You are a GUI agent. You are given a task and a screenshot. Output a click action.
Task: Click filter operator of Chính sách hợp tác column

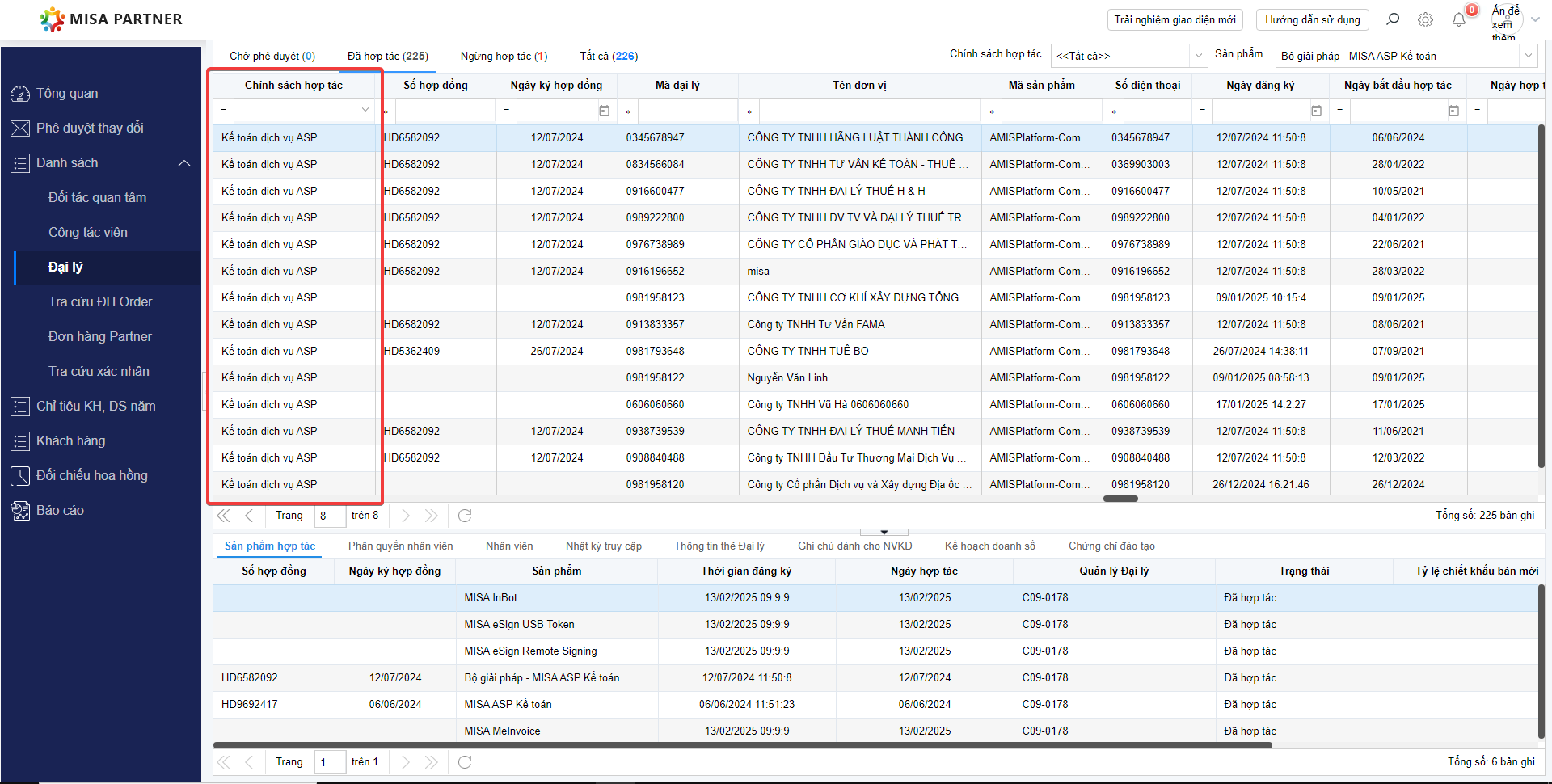[x=224, y=111]
